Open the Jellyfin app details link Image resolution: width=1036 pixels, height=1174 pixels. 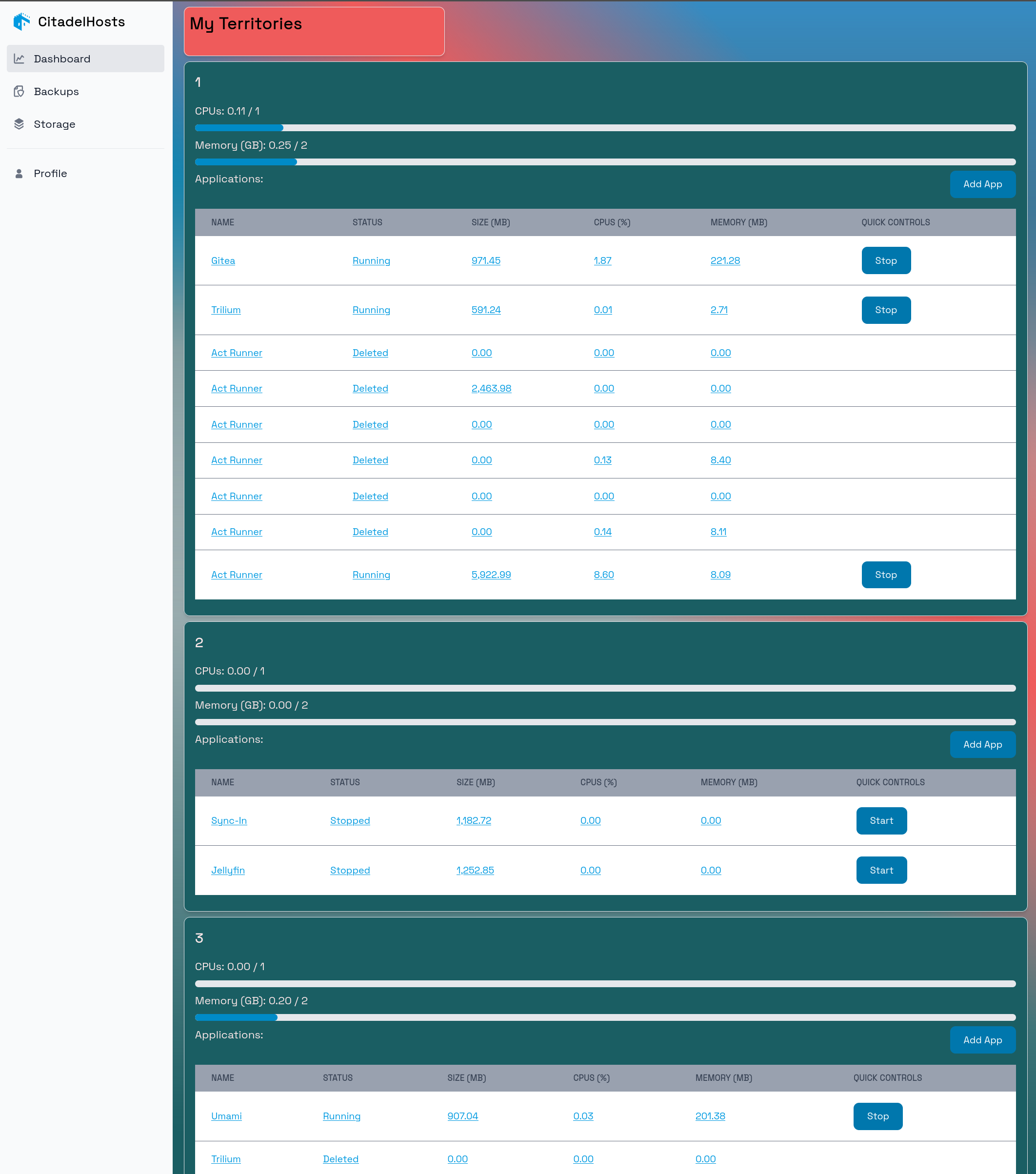pyautogui.click(x=227, y=870)
